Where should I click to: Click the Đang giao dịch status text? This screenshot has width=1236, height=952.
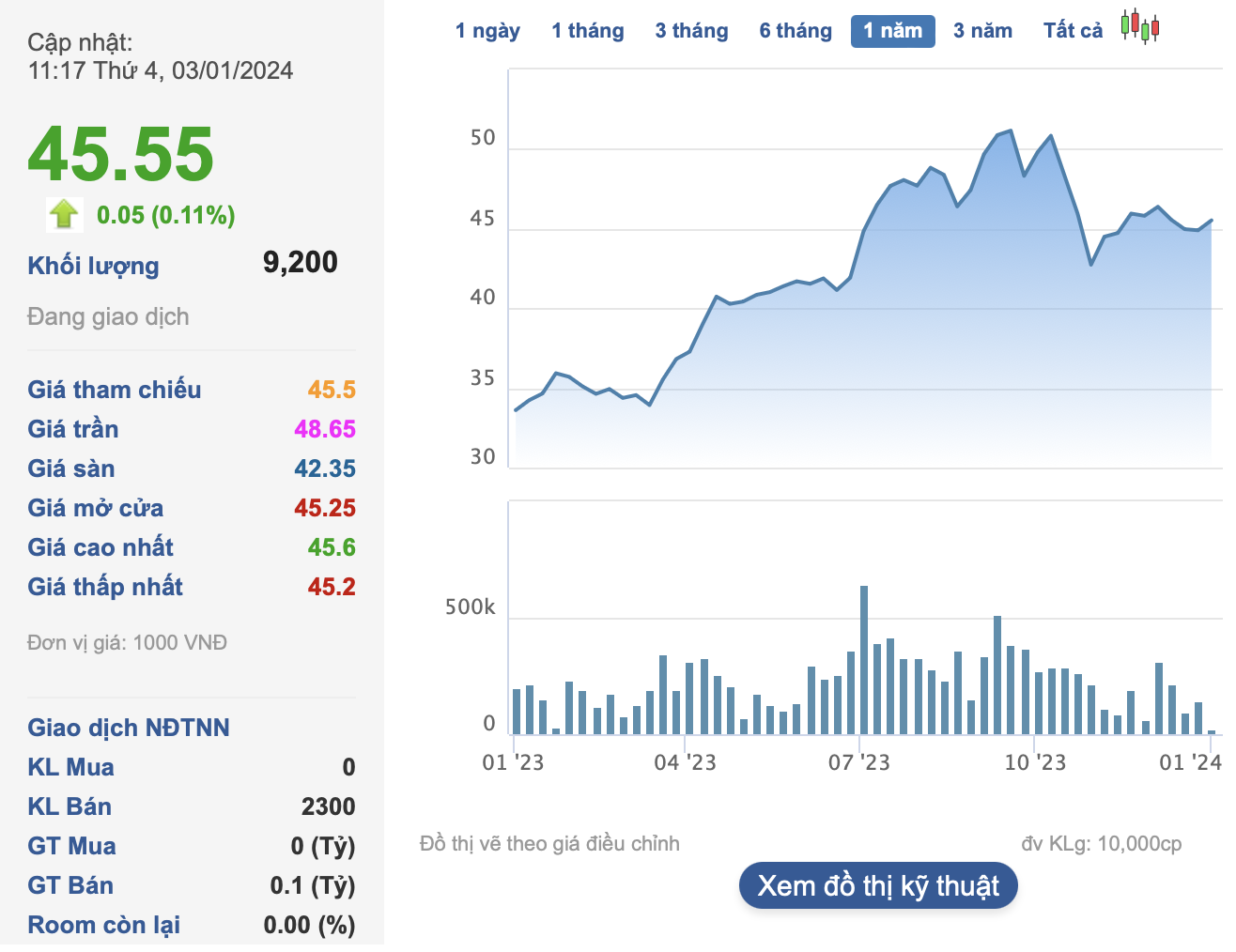(108, 316)
